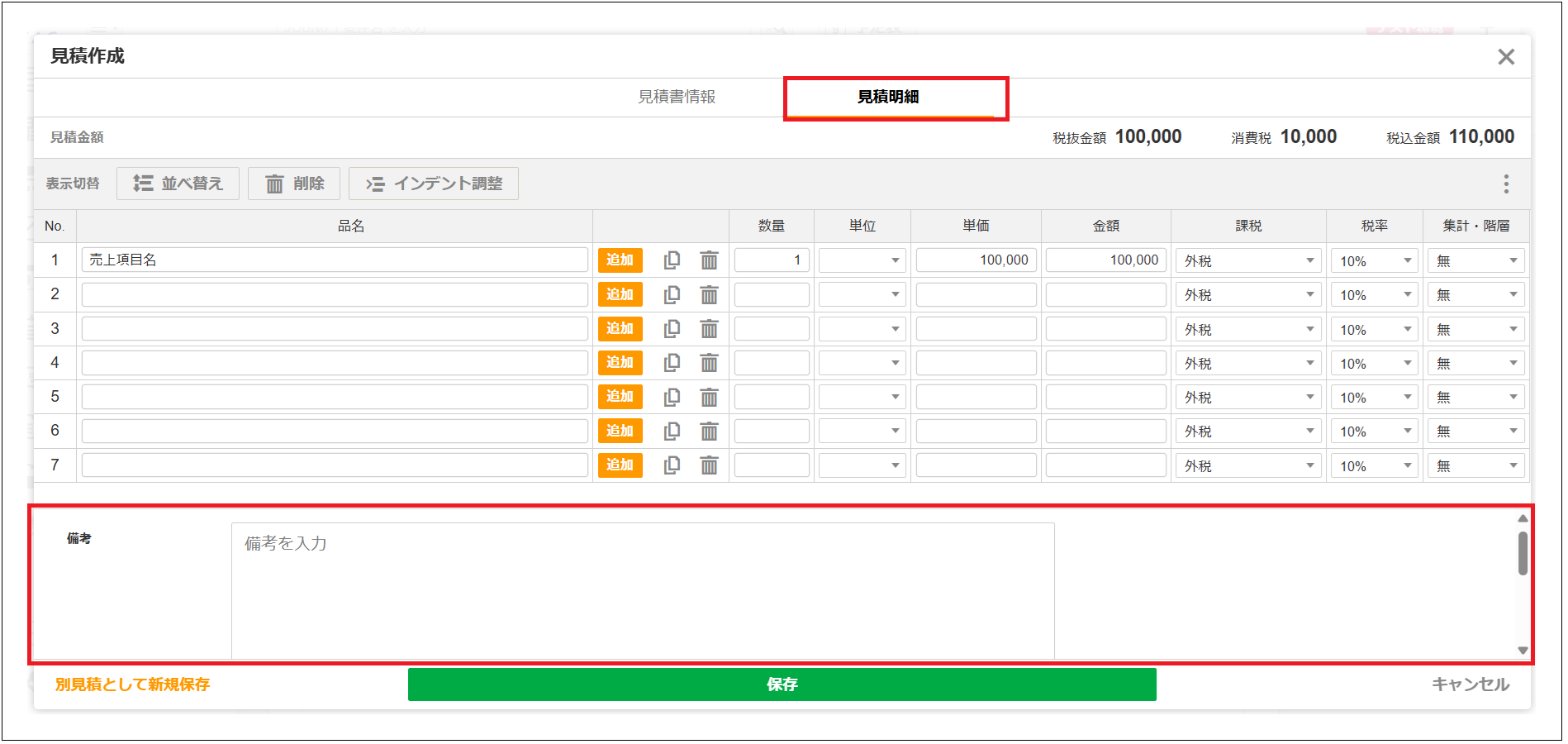This screenshot has width=1568, height=744.
Task: Copy row 1 using duplicate icon
Action: click(672, 260)
